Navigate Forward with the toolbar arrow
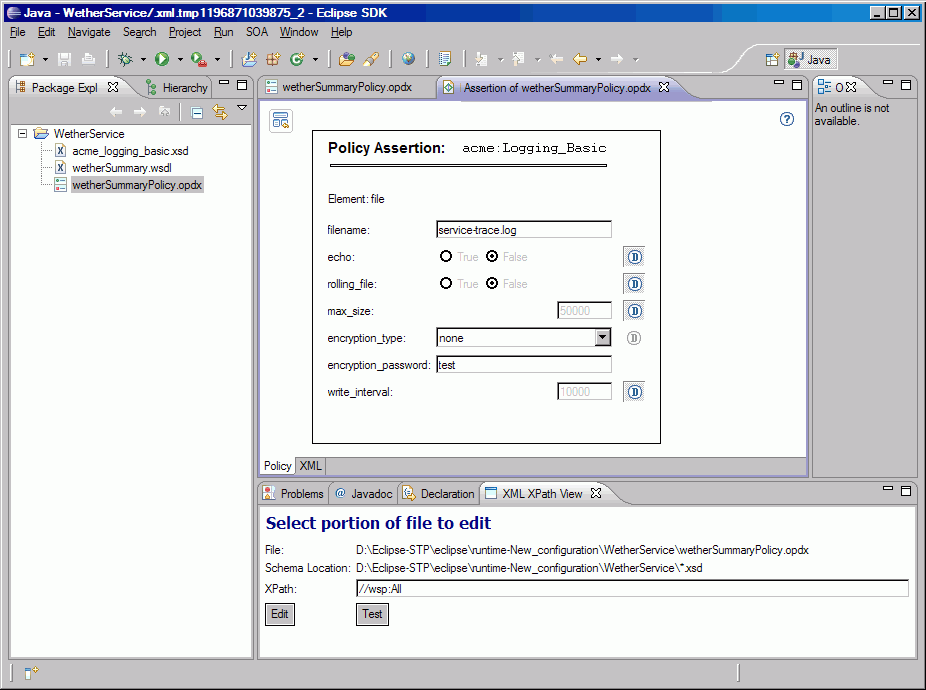Image resolution: width=926 pixels, height=690 pixels. pyautogui.click(x=617, y=59)
